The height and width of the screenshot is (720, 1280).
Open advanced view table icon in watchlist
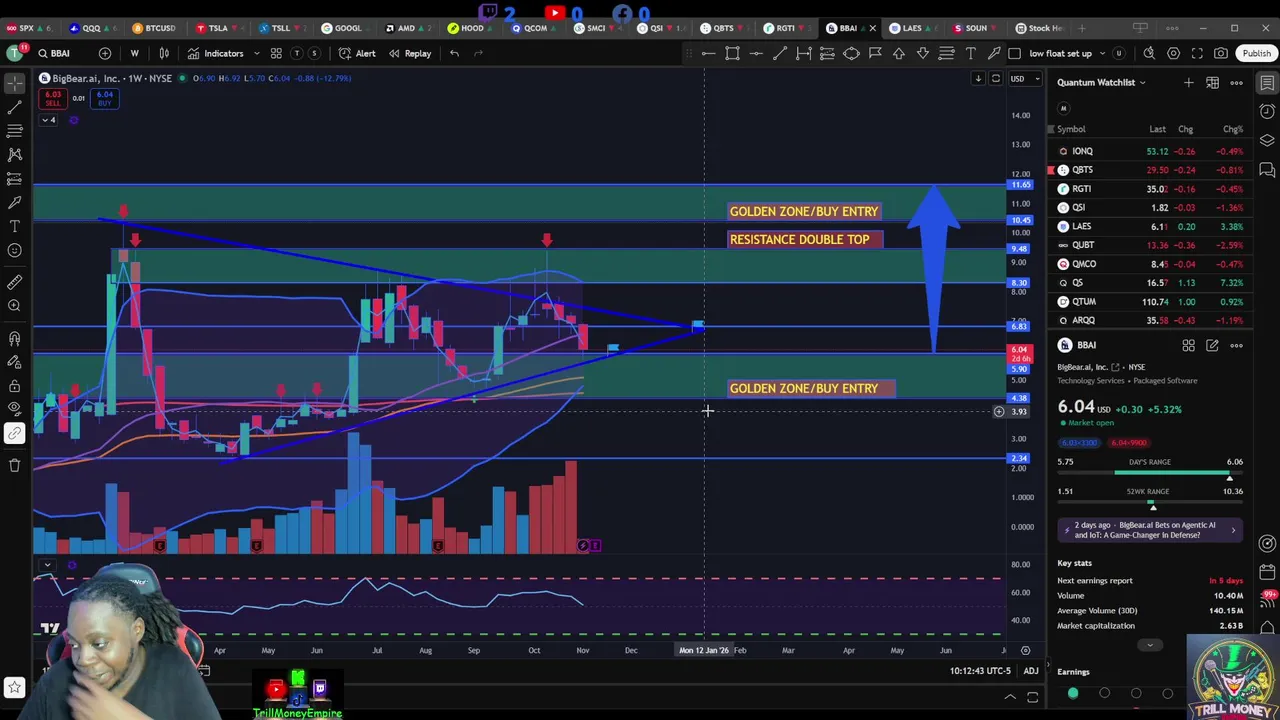tap(1212, 82)
